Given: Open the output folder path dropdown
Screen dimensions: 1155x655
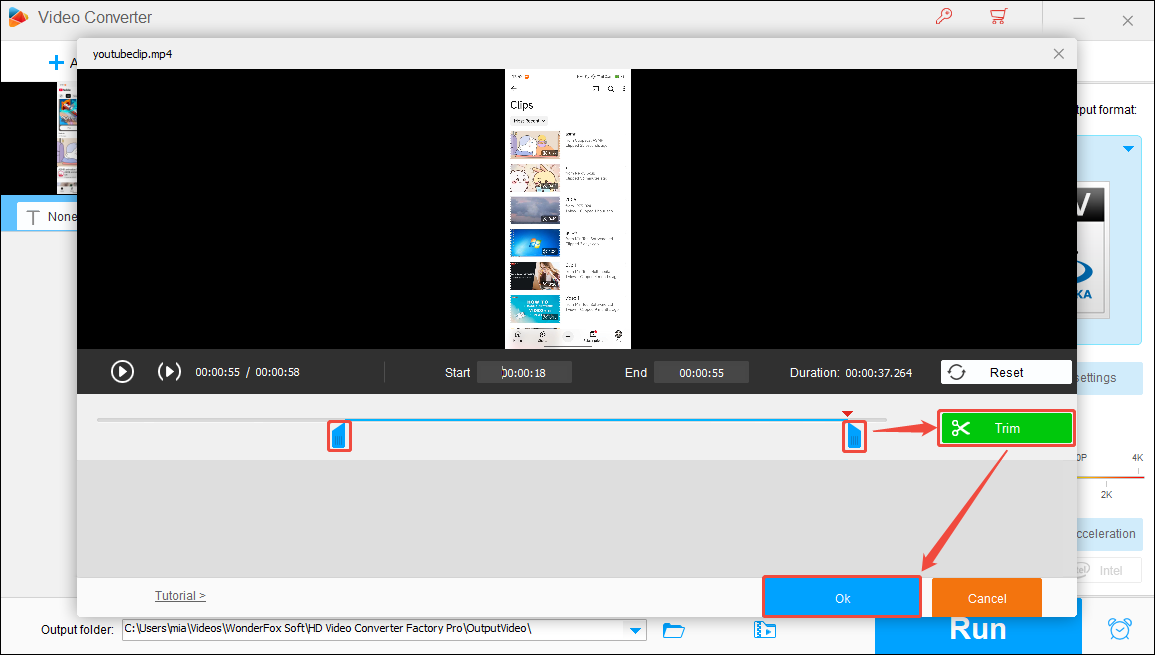Looking at the screenshot, I should (635, 630).
